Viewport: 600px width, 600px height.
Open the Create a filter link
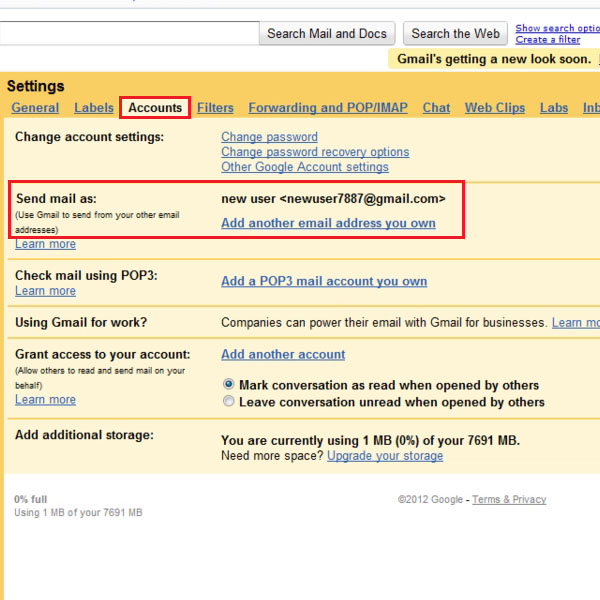(548, 39)
